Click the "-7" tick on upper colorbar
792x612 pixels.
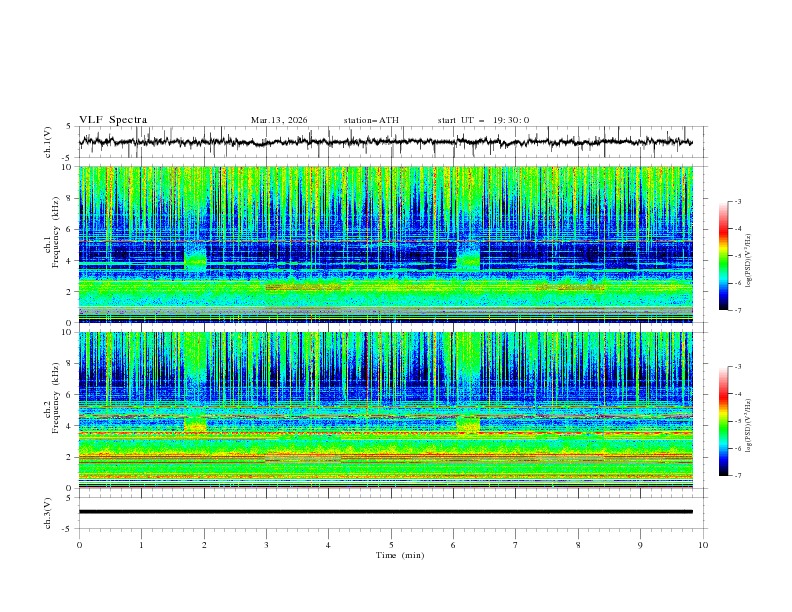pos(738,310)
